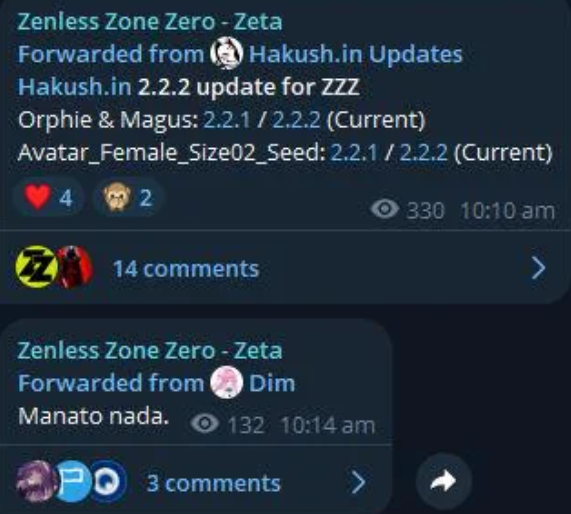Click the blue flag commenter avatar
This screenshot has height=514, width=571.
74,482
